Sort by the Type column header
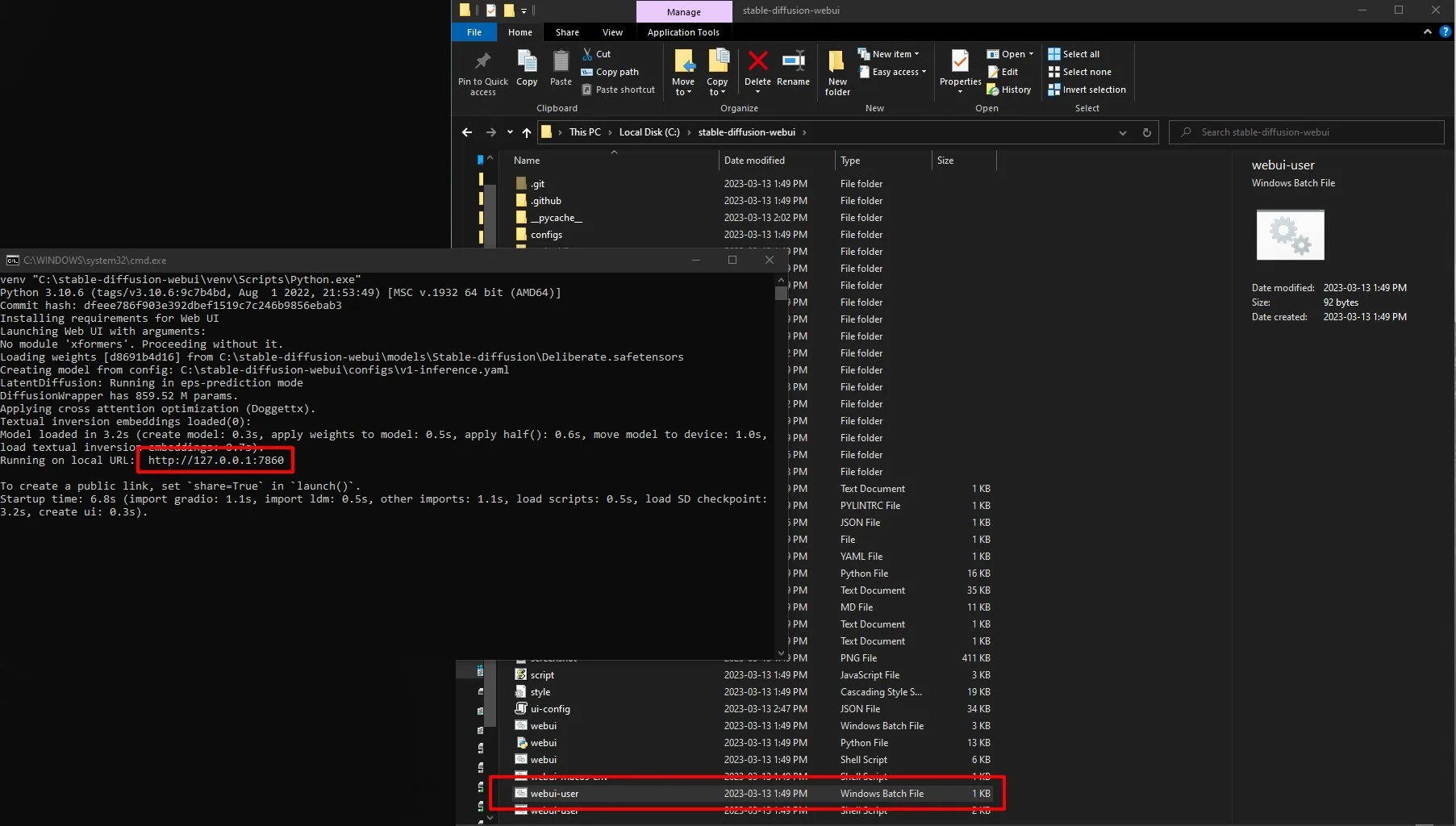Screen dimensions: 1456x826 click(883, 161)
